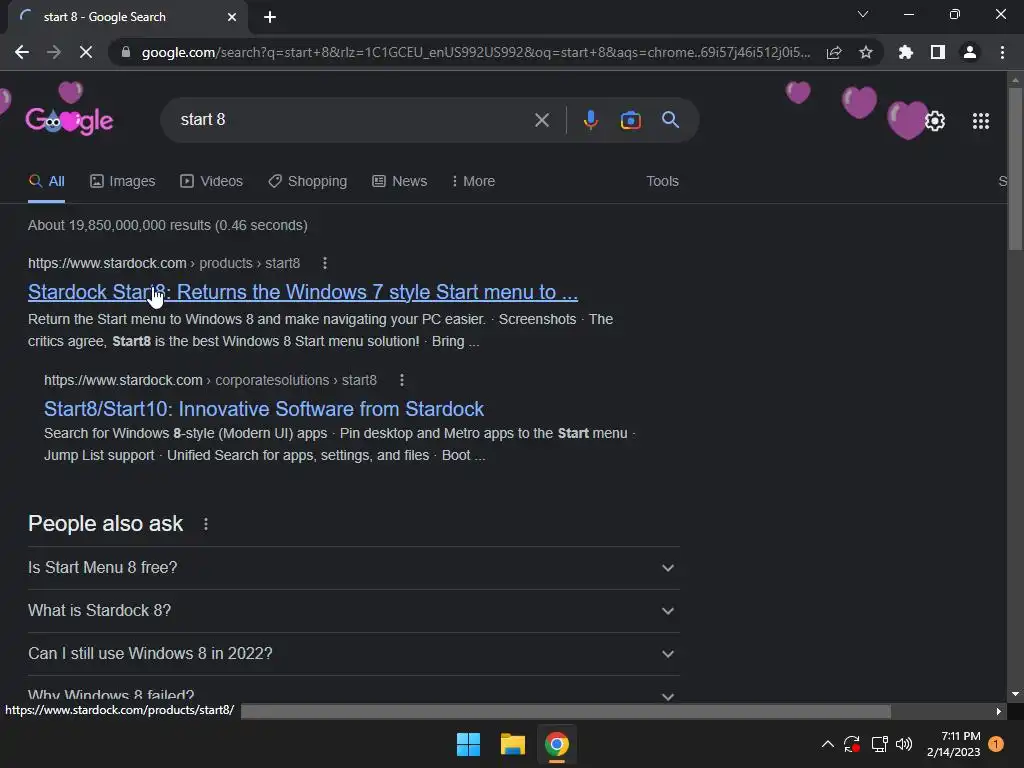This screenshot has width=1024, height=768.
Task: Start a voice search with the microphone
Action: point(590,120)
